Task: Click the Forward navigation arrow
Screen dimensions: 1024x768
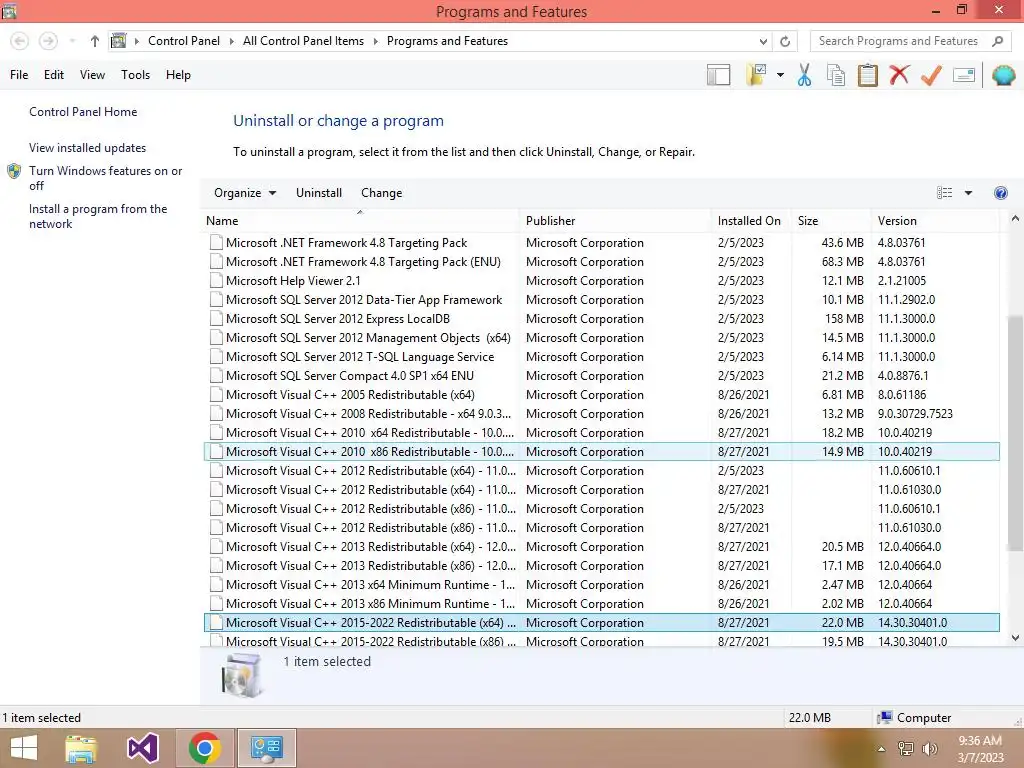Action: click(48, 41)
